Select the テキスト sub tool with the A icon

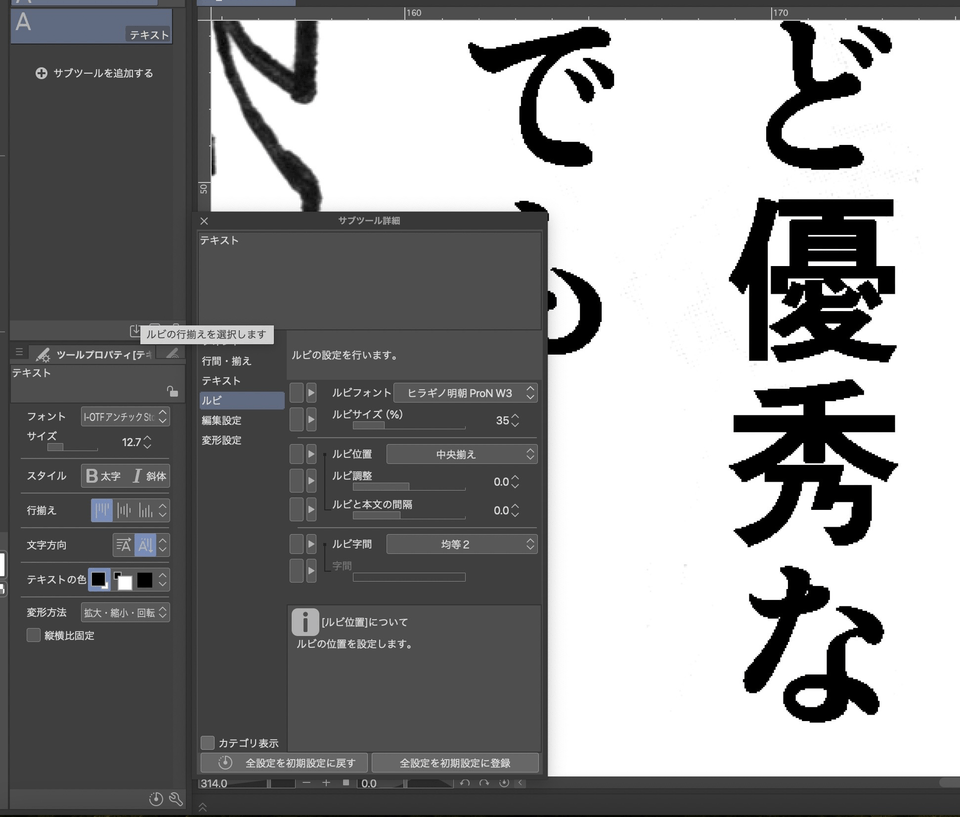(x=91, y=25)
